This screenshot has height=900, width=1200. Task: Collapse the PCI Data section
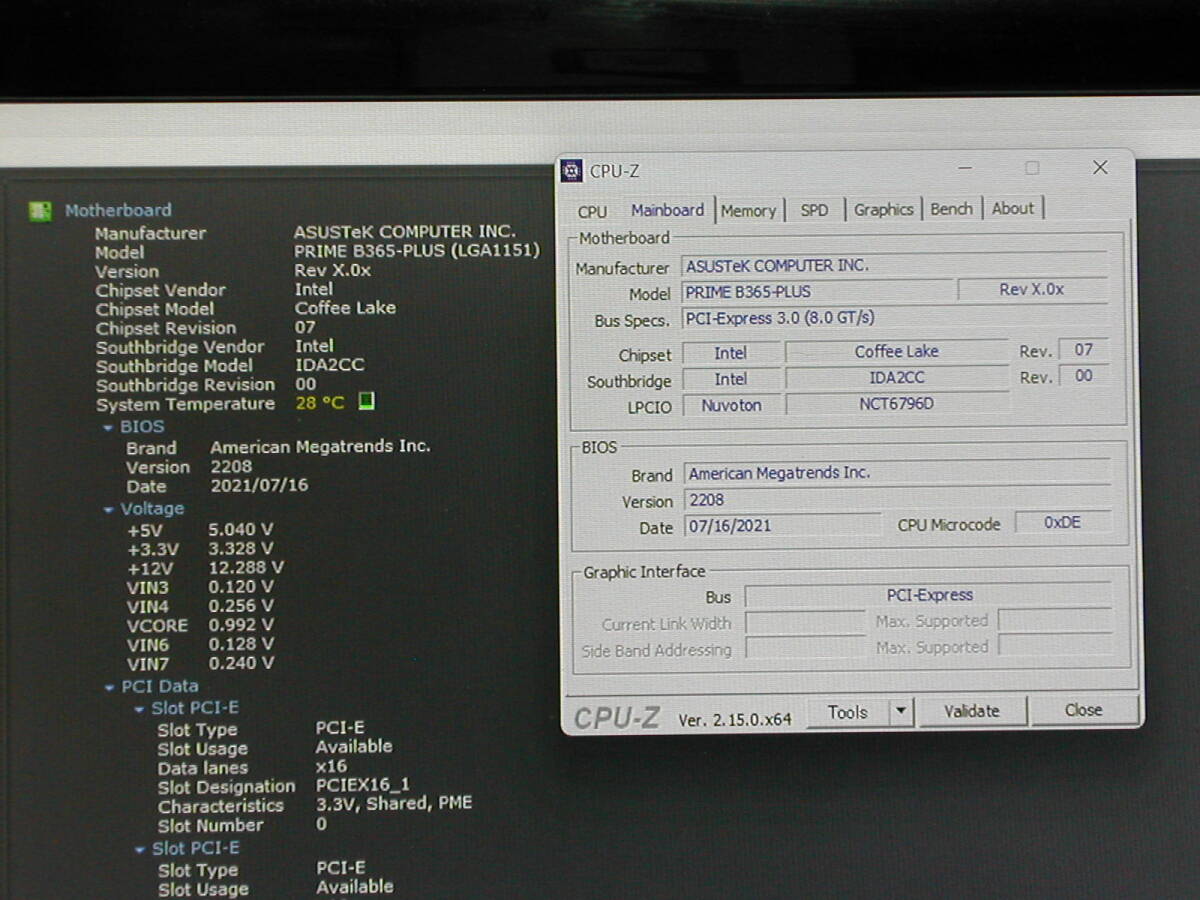click(110, 688)
